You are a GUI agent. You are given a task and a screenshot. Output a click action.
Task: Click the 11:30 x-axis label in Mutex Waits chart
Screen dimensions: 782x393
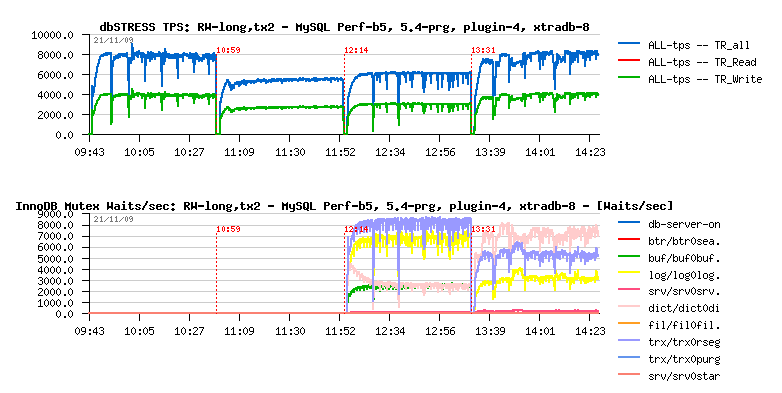pyautogui.click(x=290, y=331)
